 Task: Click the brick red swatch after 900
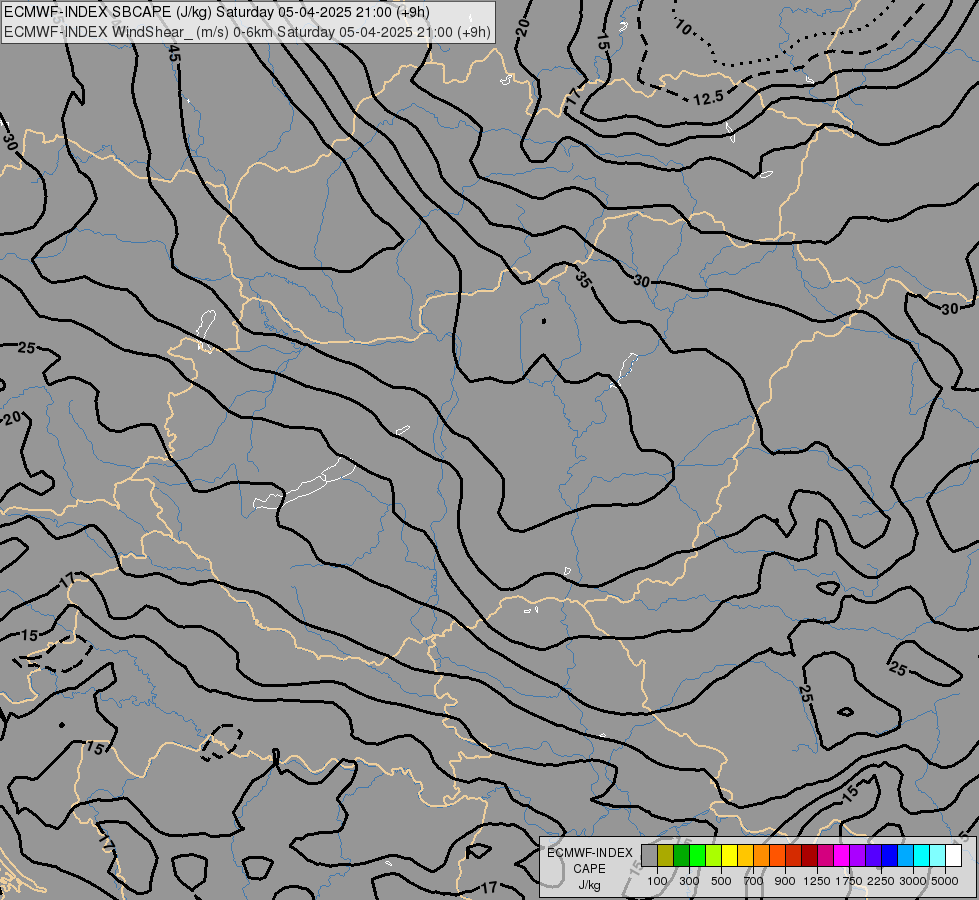[x=794, y=855]
